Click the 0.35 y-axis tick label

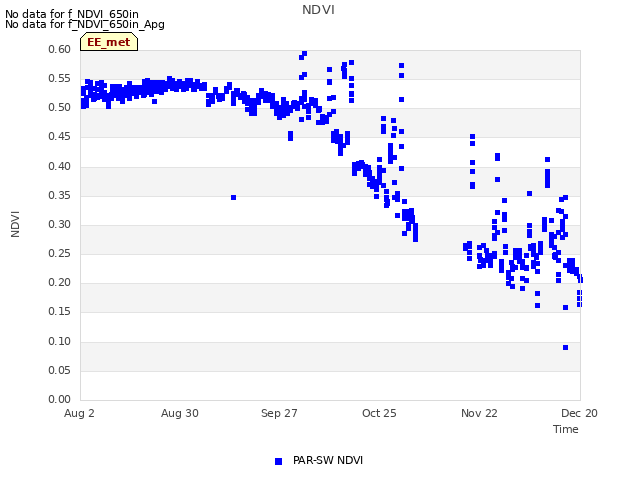tap(60, 196)
